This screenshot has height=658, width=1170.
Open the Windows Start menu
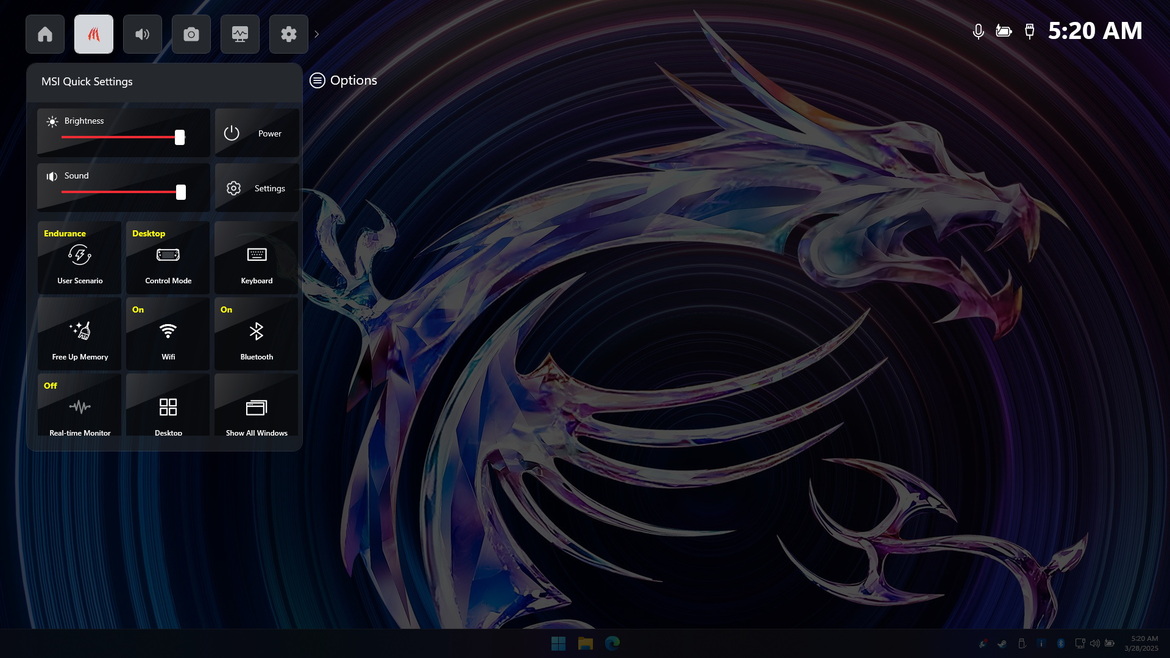coord(558,643)
